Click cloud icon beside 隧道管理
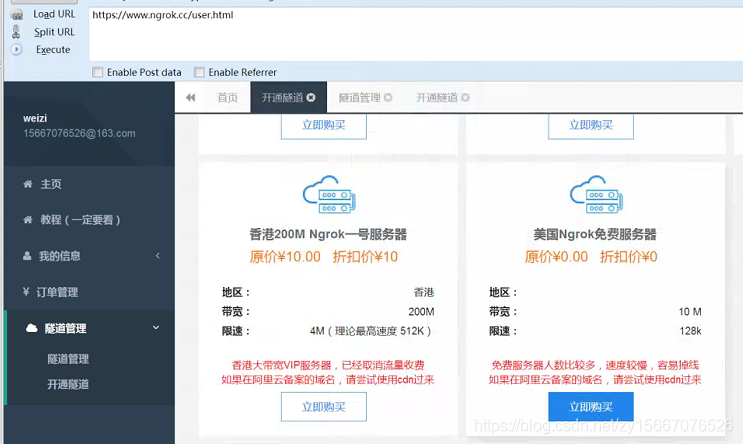 tap(31, 328)
